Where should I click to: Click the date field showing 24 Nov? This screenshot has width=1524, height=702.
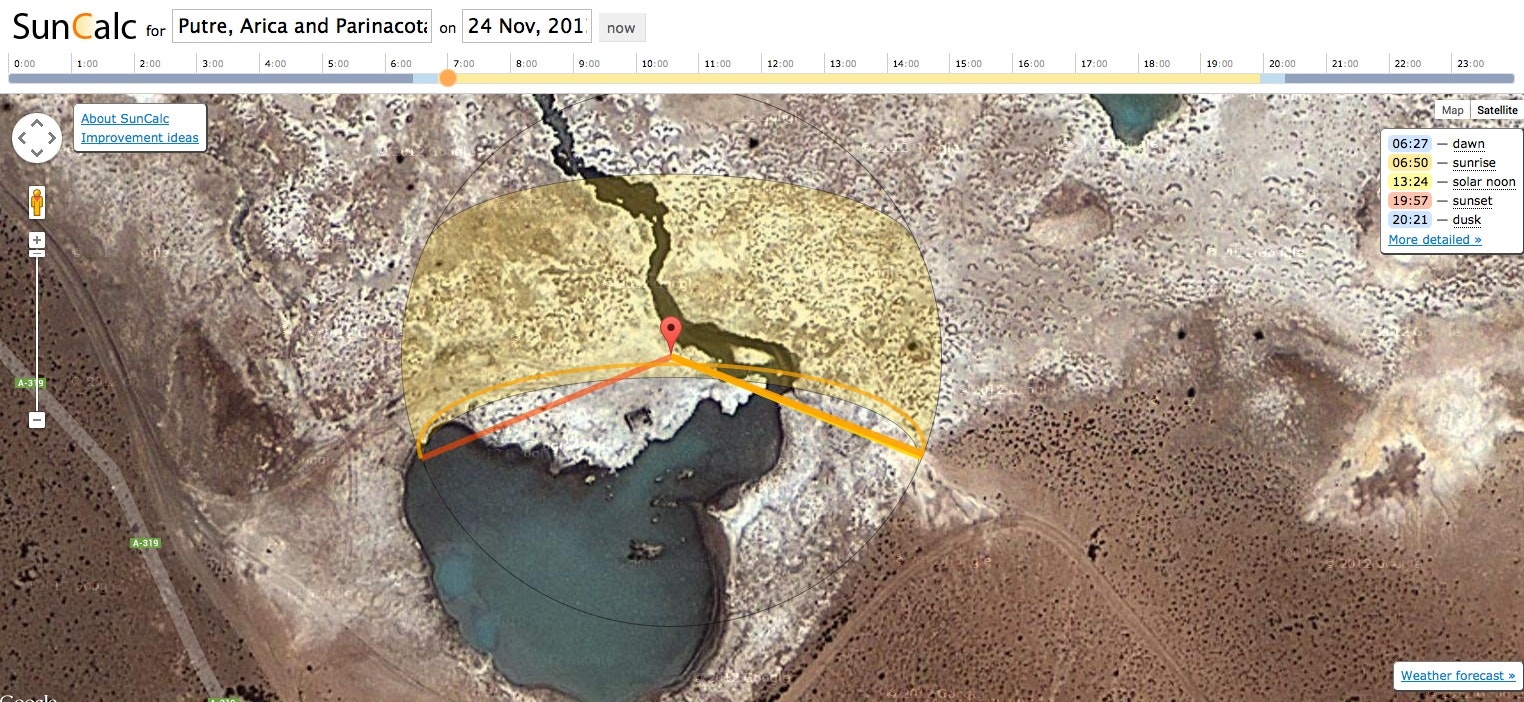[x=527, y=26]
